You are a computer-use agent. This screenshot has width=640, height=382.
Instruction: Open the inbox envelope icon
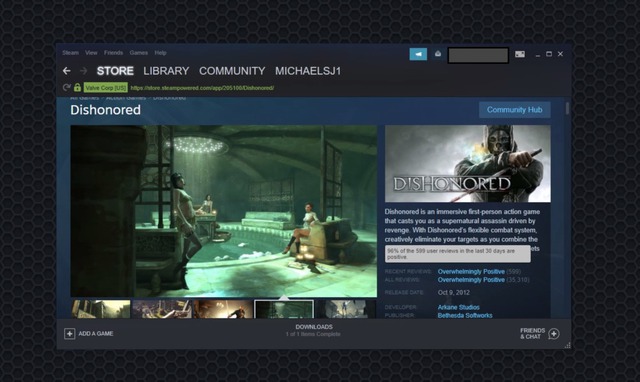coord(438,54)
